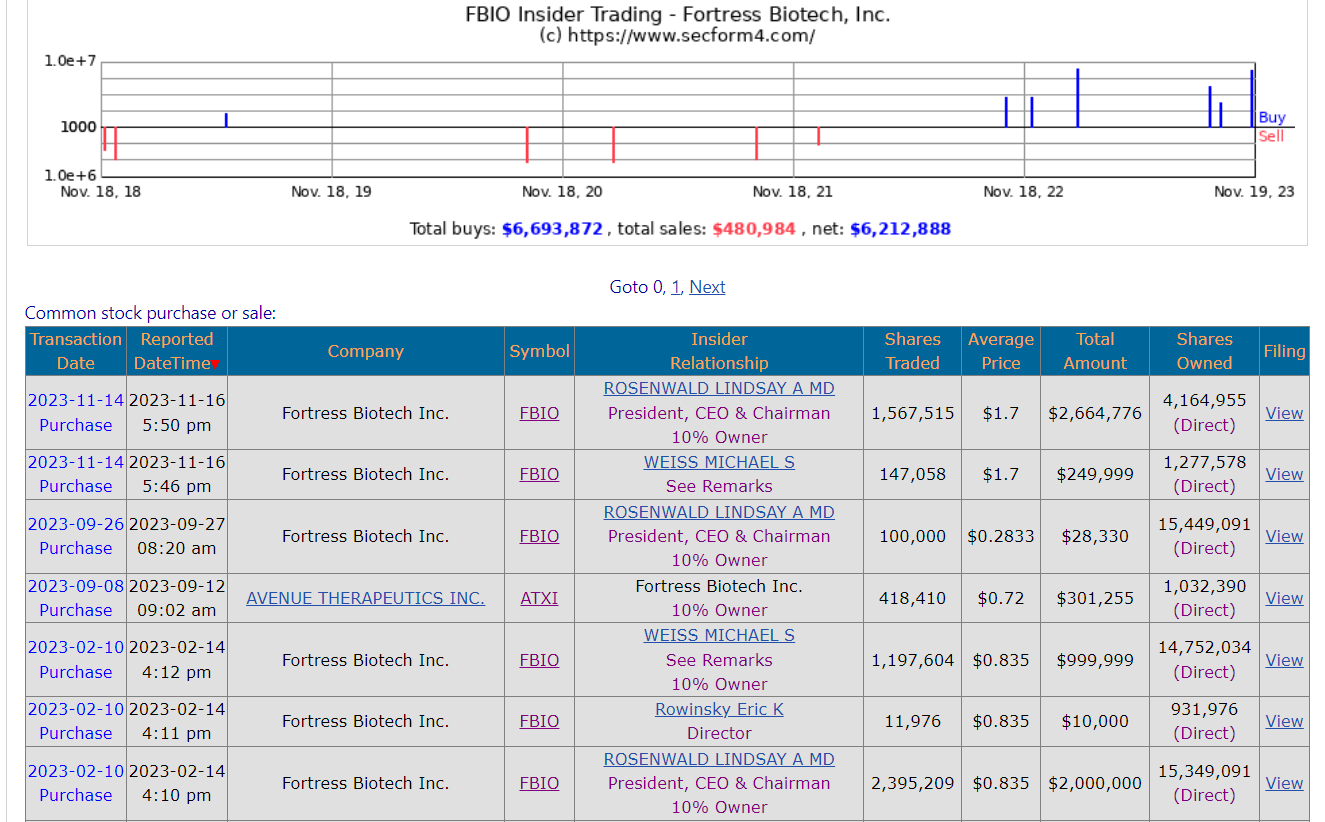Open WEISS MICHAEL S link in $249,999 row
This screenshot has width=1325, height=822.
click(x=719, y=462)
